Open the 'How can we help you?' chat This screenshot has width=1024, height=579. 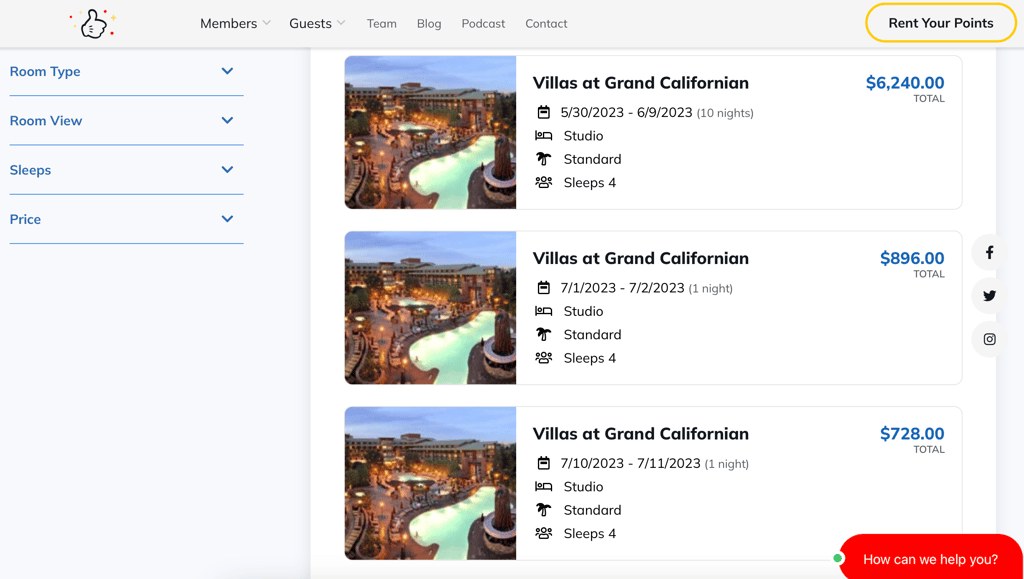click(x=929, y=559)
